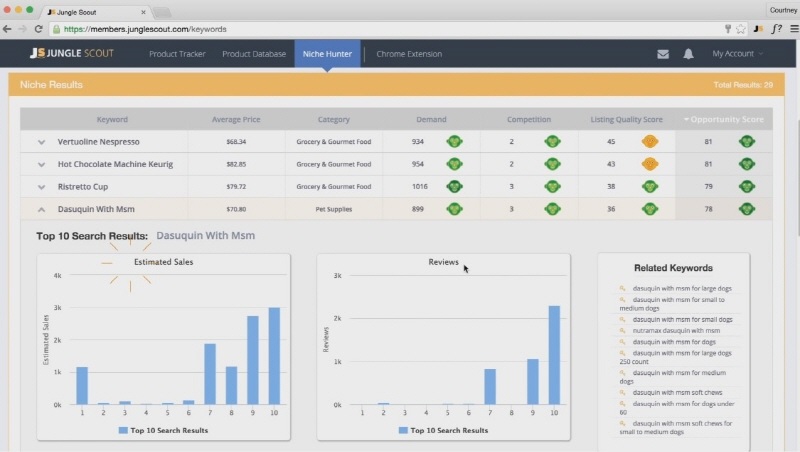Image resolution: width=800 pixels, height=452 pixels.
Task: Open related keyword dasuquin with msm soft chews
Action: click(677, 392)
